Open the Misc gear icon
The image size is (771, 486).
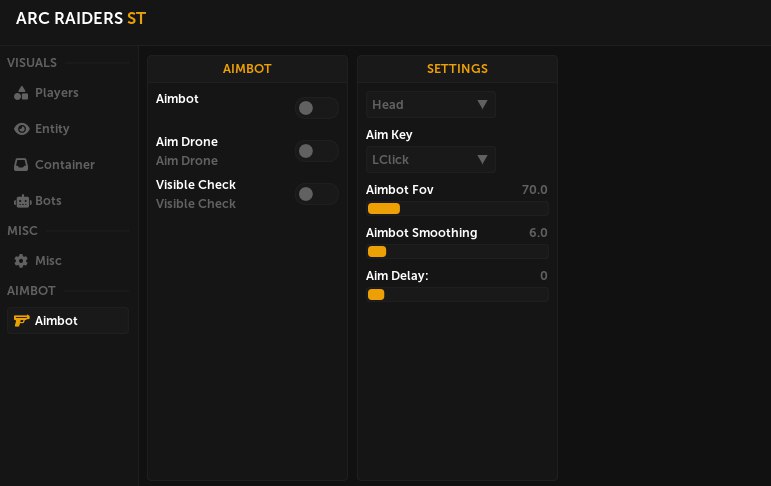tap(21, 261)
